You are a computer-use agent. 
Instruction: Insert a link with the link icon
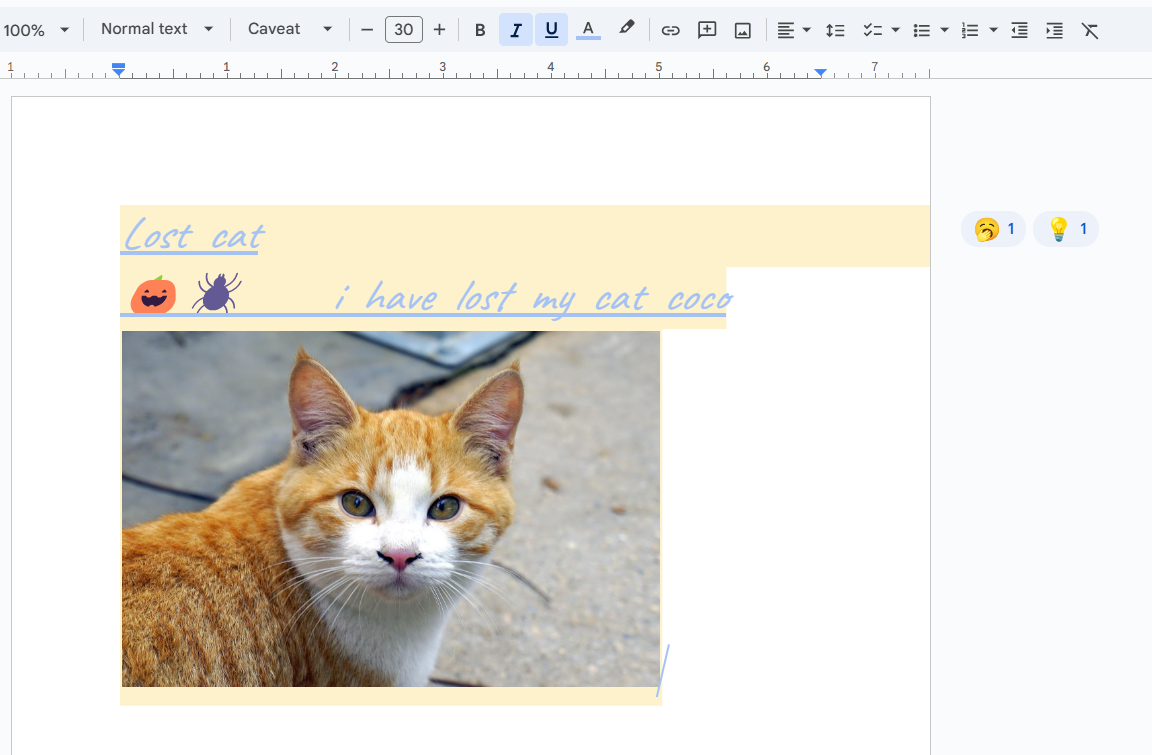pos(670,30)
